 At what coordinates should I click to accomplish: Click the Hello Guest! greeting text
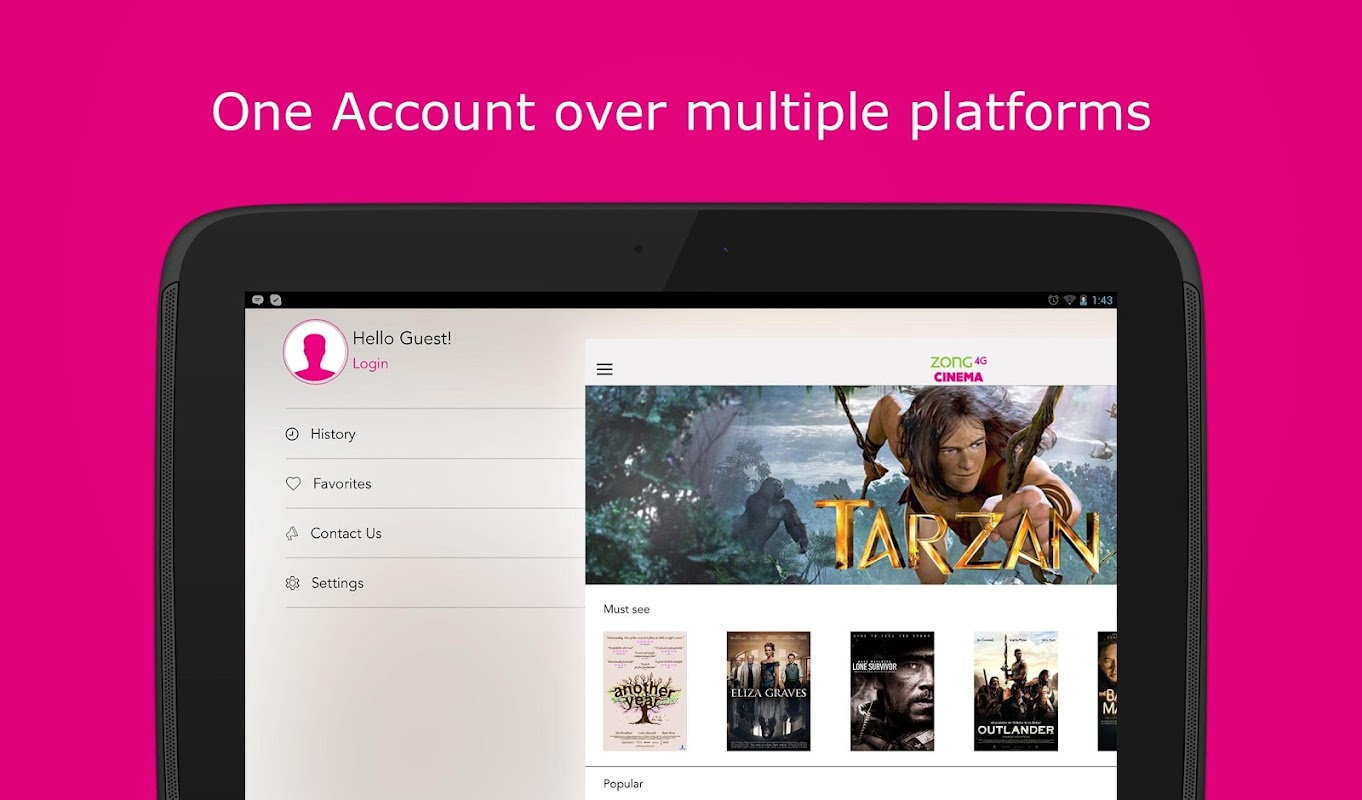tap(402, 339)
